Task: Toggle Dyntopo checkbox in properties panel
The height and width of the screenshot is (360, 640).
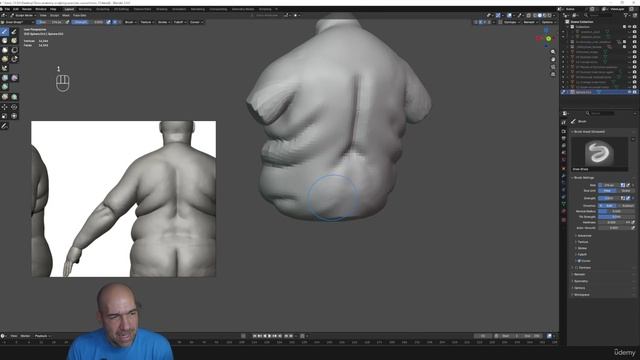Action: (x=576, y=268)
